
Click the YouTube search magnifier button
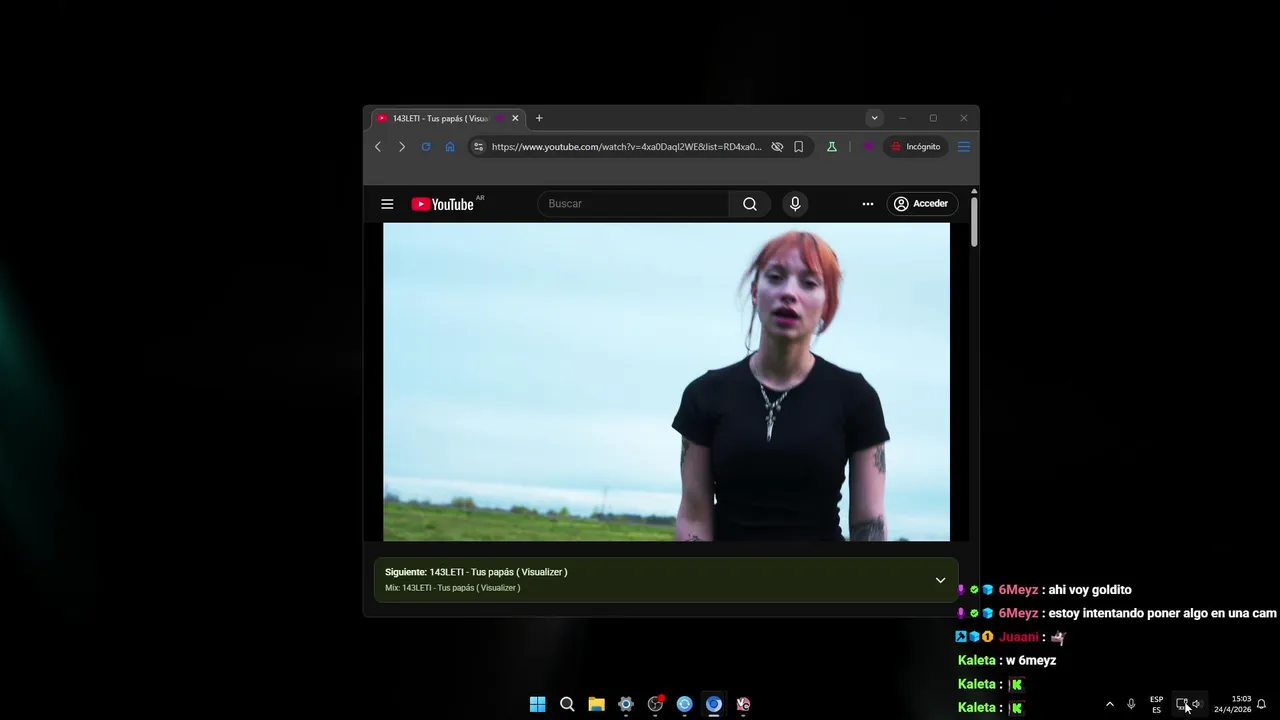[750, 204]
